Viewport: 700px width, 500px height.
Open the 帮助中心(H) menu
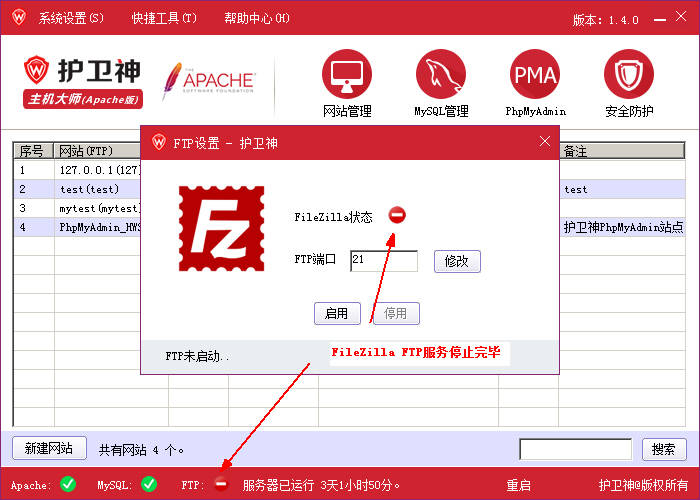tap(257, 18)
